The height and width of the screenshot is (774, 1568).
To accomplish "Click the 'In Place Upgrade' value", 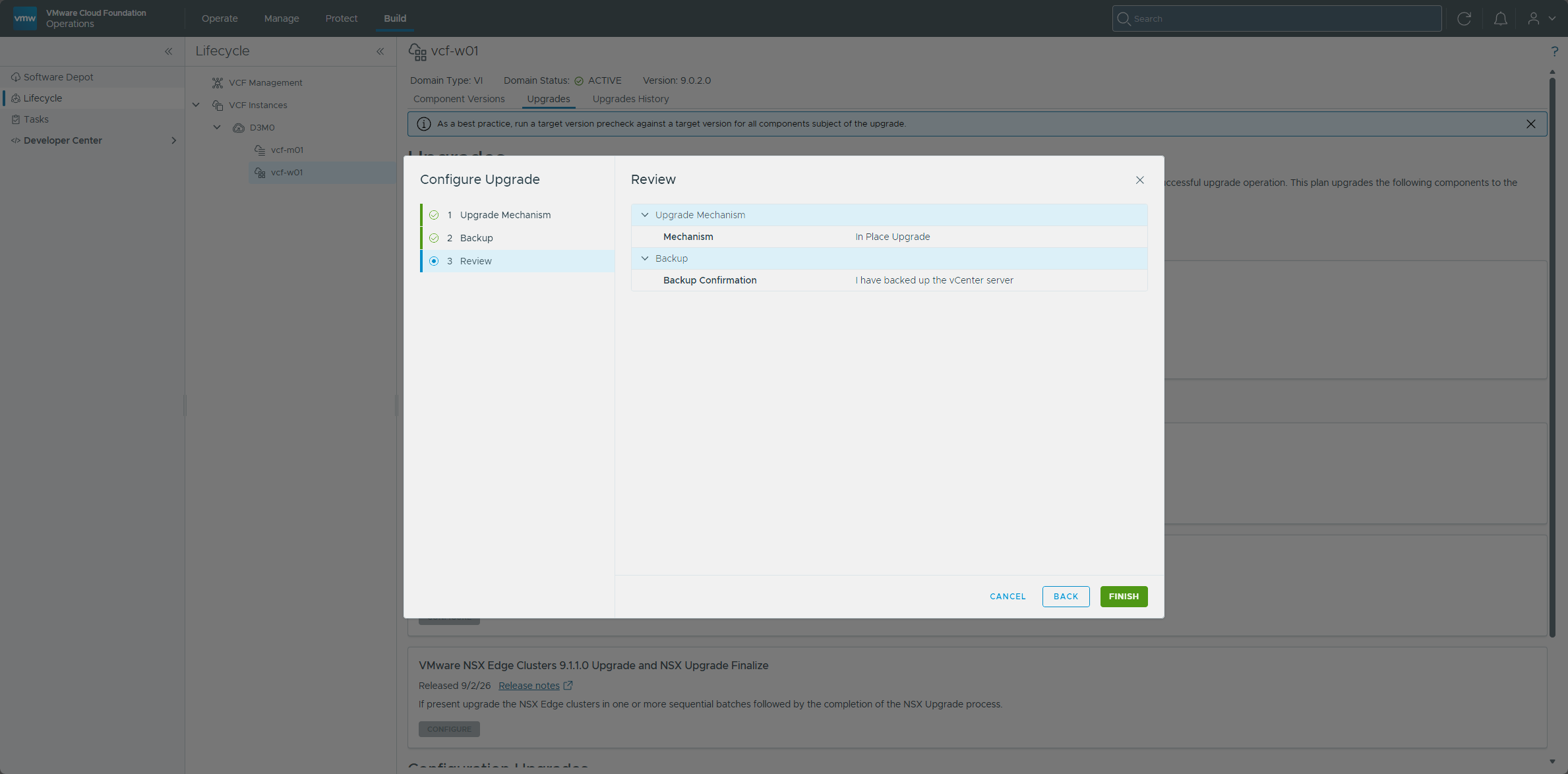I will [x=893, y=237].
